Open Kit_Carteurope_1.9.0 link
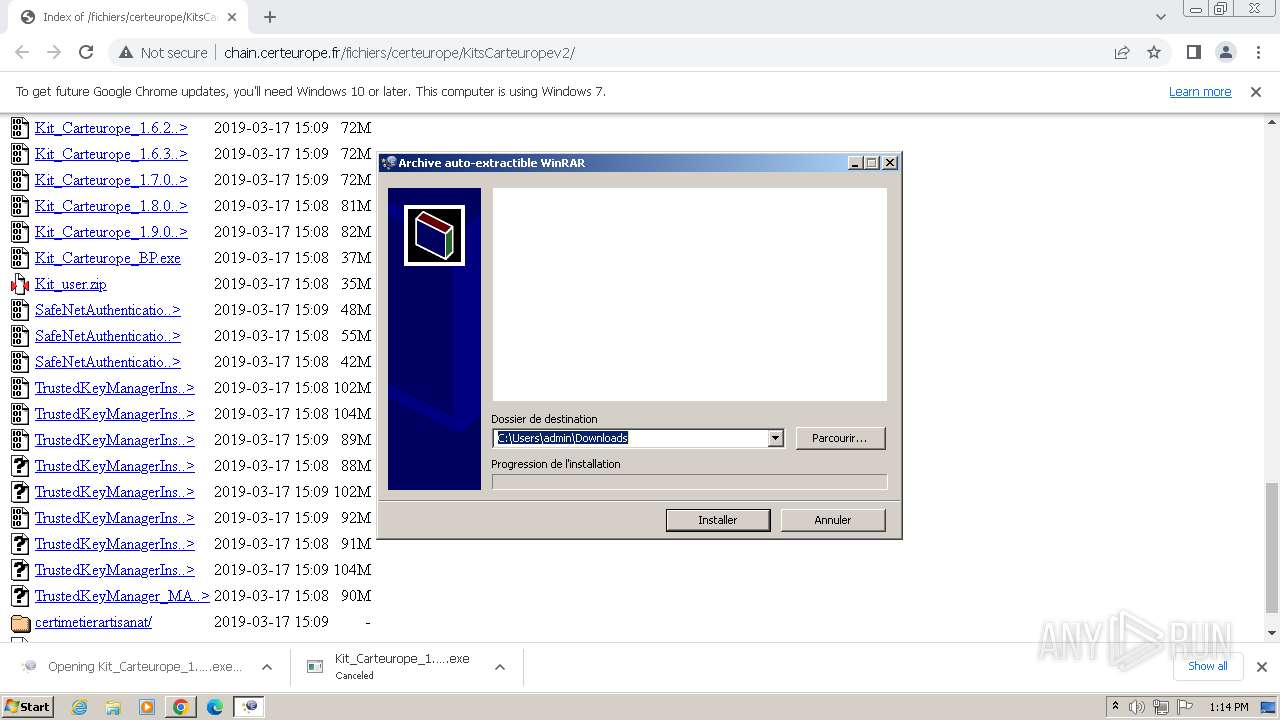The image size is (1280, 720). click(111, 232)
